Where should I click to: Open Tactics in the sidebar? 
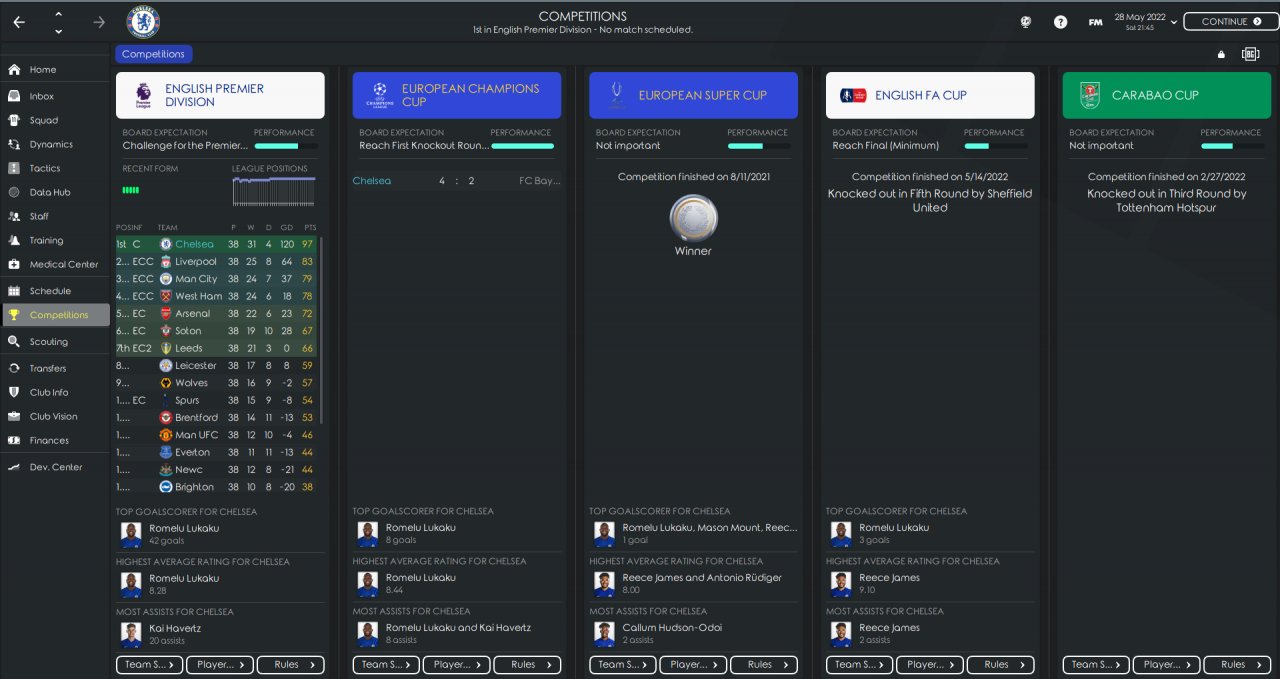click(56, 168)
